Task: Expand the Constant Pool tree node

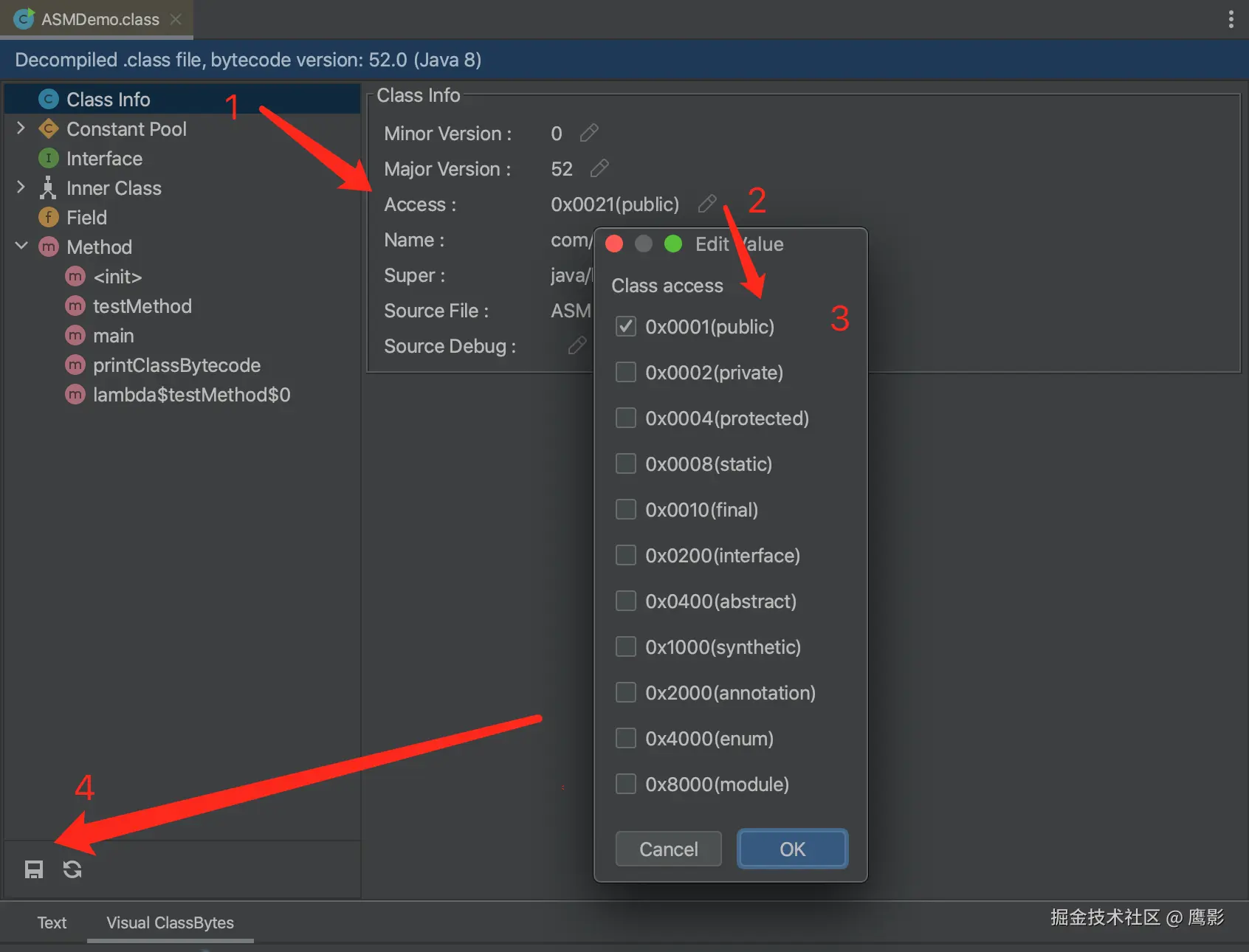Action: point(21,128)
